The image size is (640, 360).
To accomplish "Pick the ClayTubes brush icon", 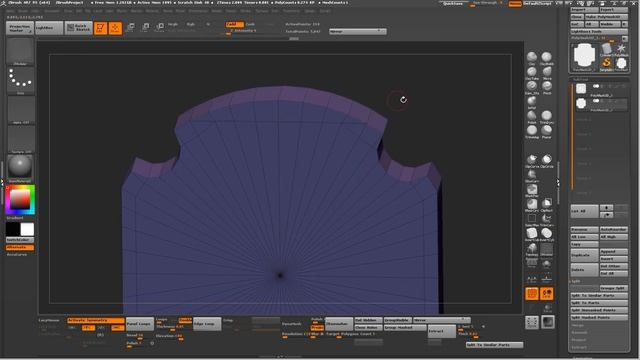I will pos(531,72).
